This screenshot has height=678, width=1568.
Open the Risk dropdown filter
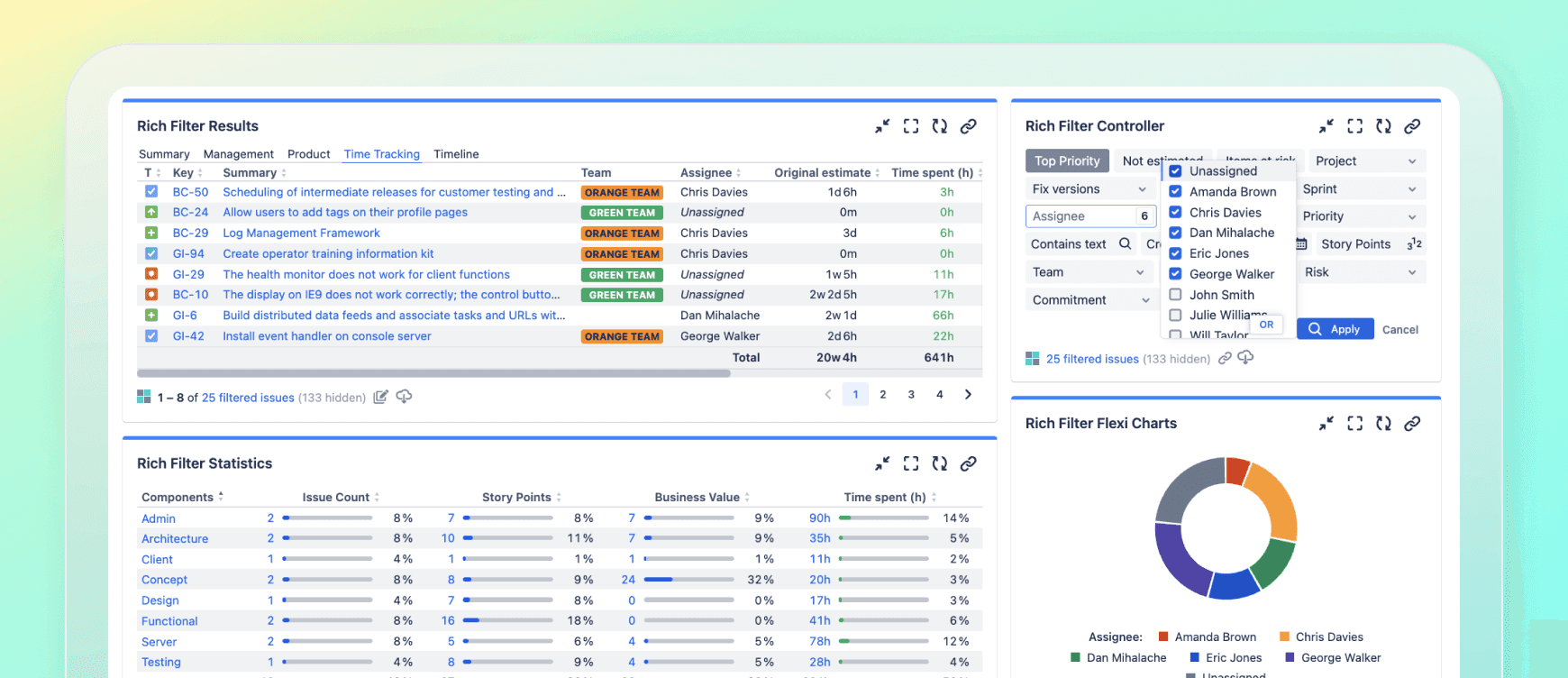coord(1361,272)
